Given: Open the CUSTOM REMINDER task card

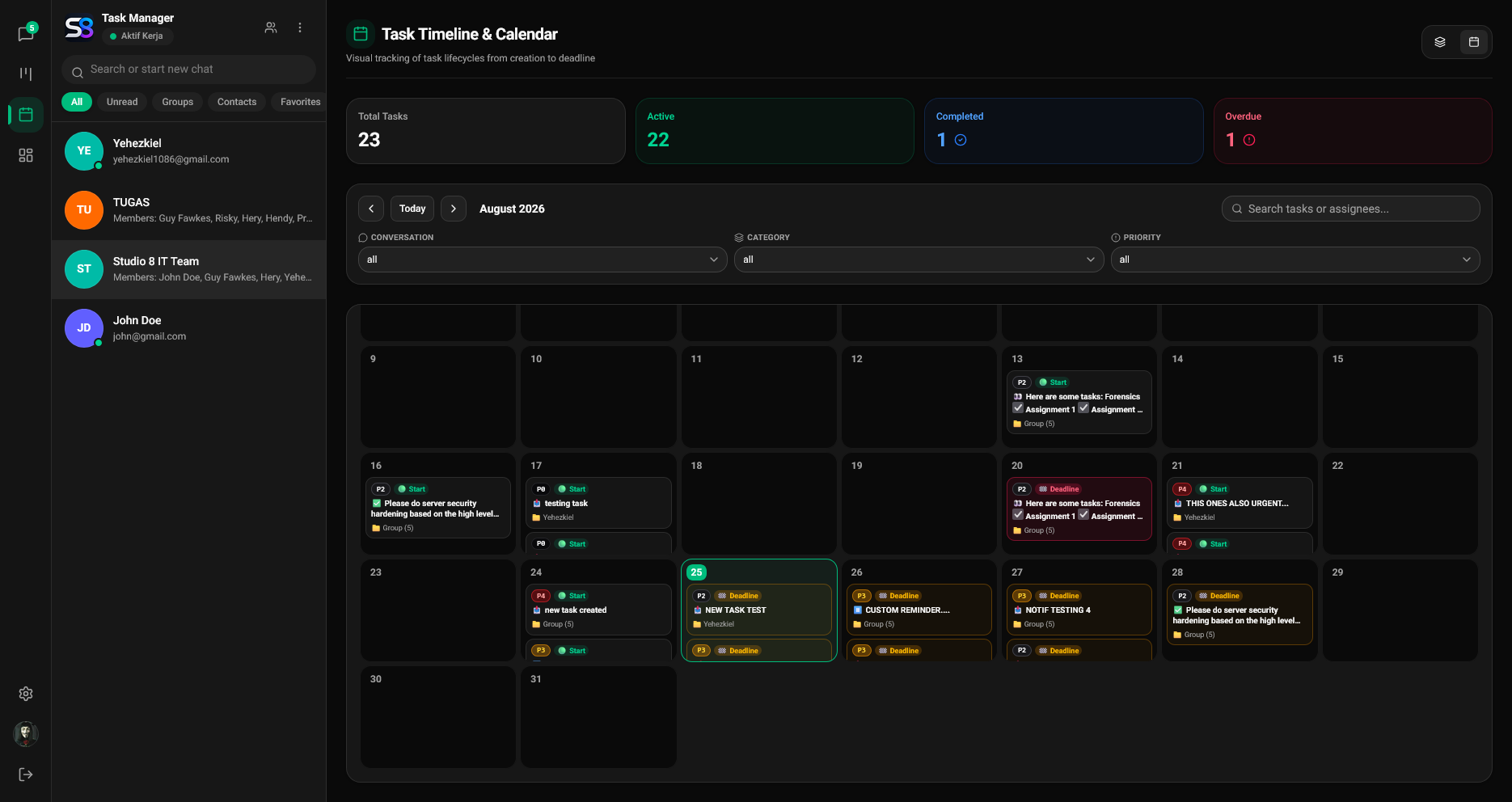Looking at the screenshot, I should (919, 610).
